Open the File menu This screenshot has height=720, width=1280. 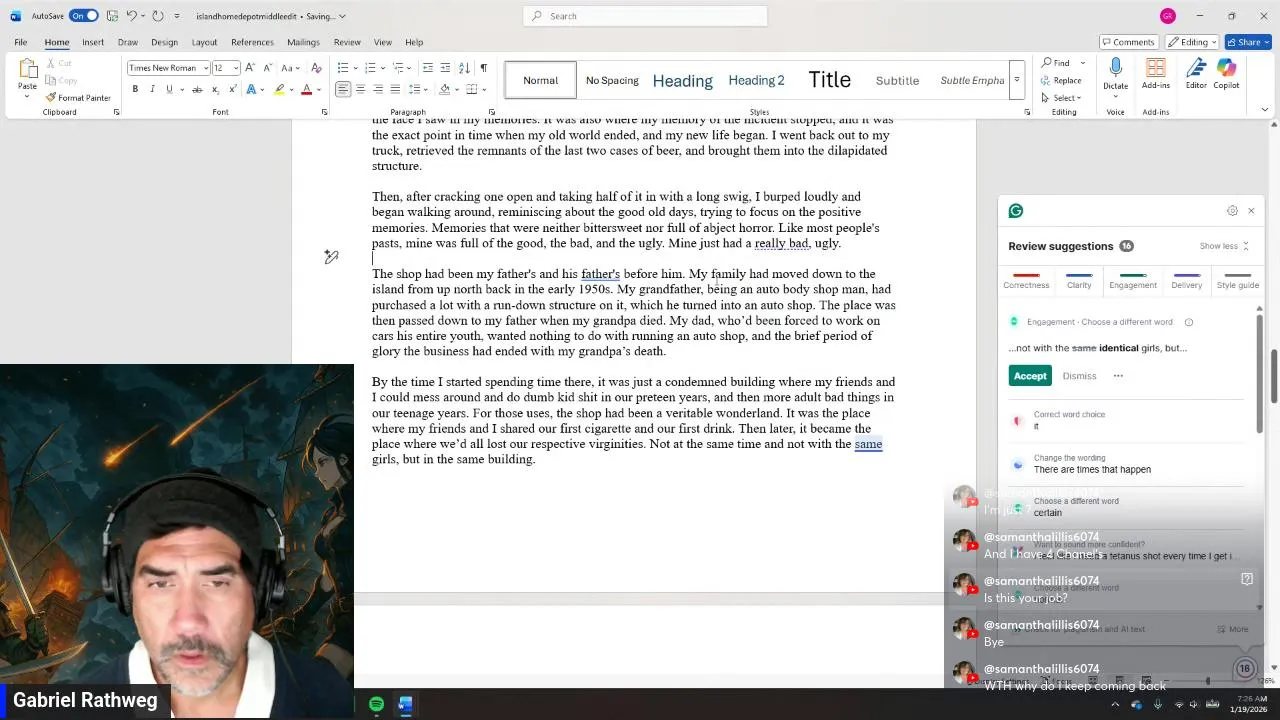(20, 42)
